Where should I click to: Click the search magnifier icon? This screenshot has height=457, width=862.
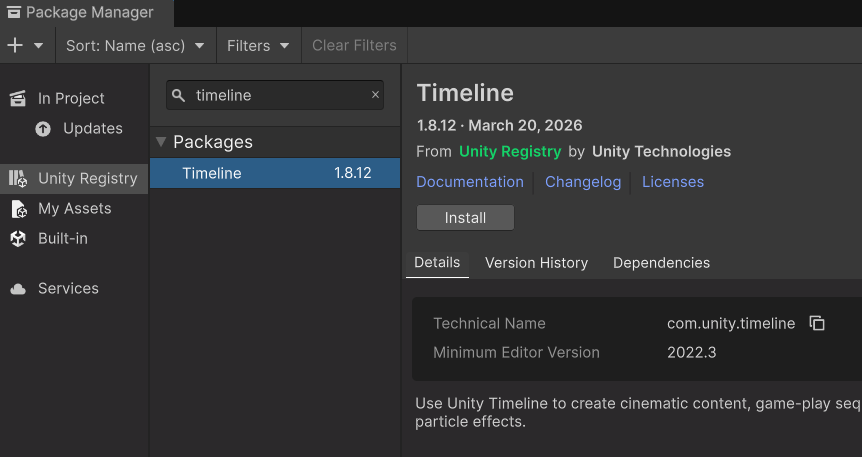[179, 96]
